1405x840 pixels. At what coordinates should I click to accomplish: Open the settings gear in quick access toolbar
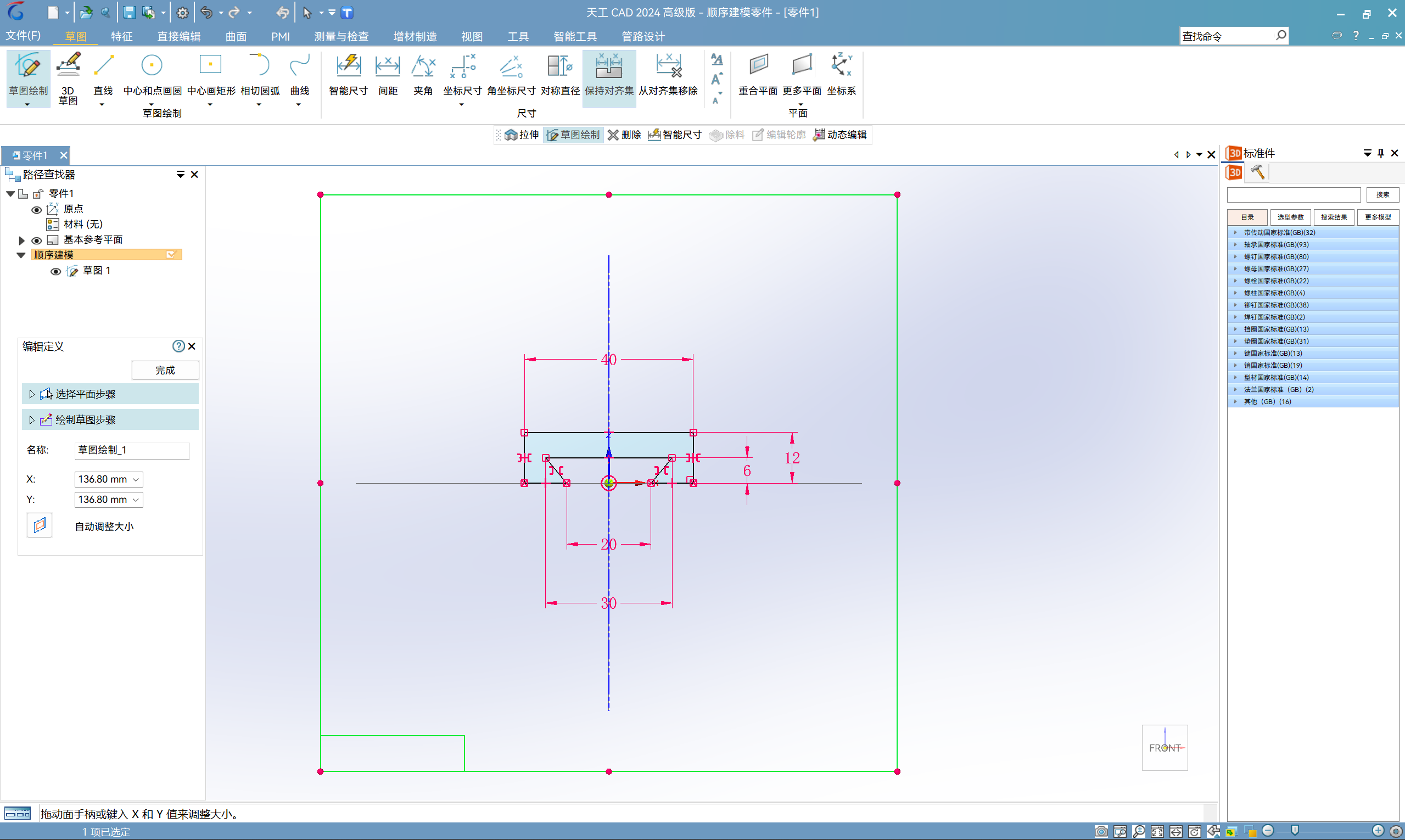(x=182, y=13)
